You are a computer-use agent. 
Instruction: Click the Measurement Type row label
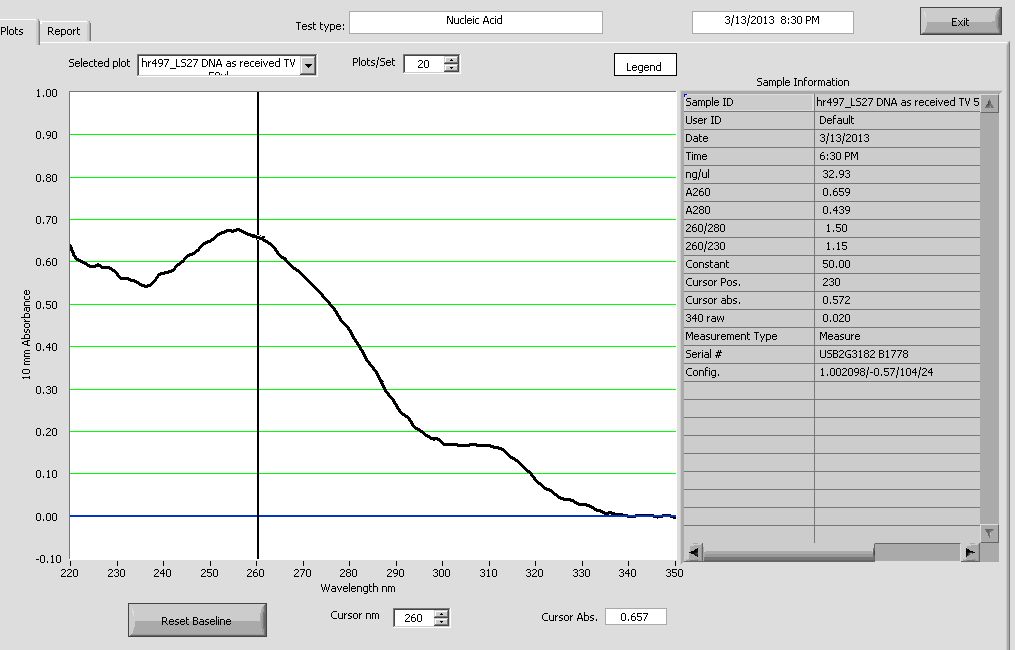coord(749,337)
